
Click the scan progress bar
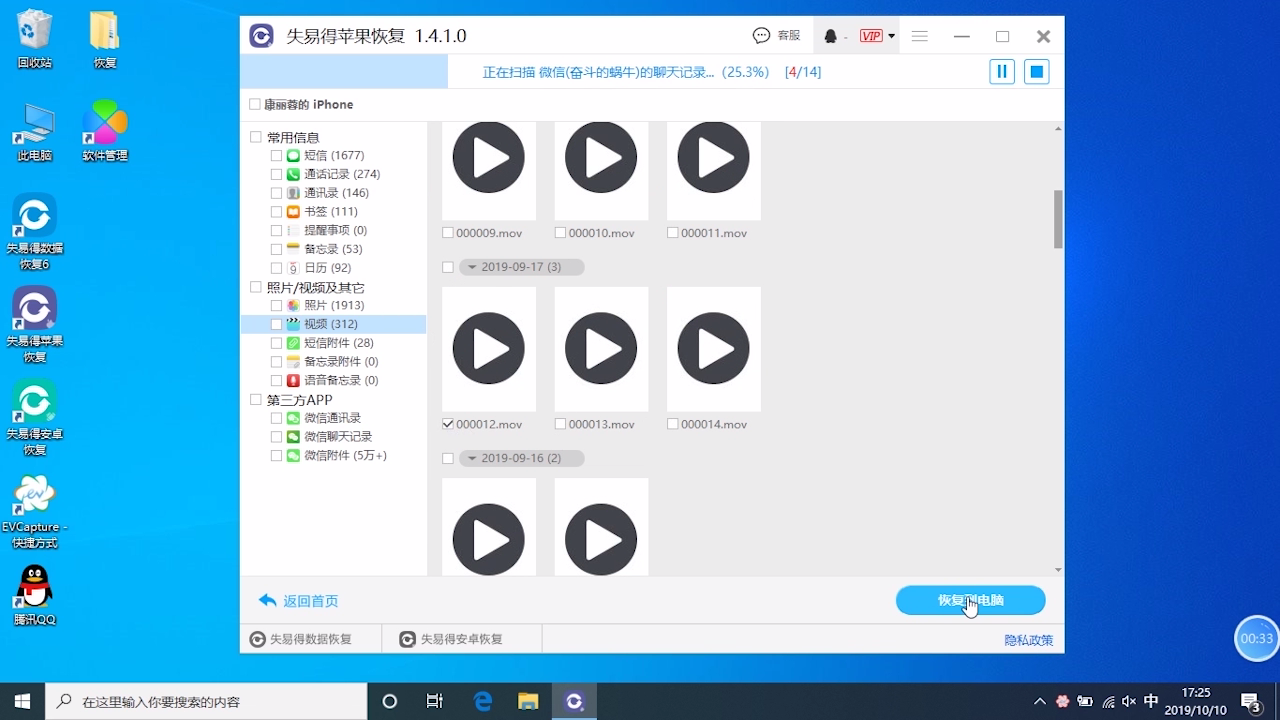[x=651, y=72]
